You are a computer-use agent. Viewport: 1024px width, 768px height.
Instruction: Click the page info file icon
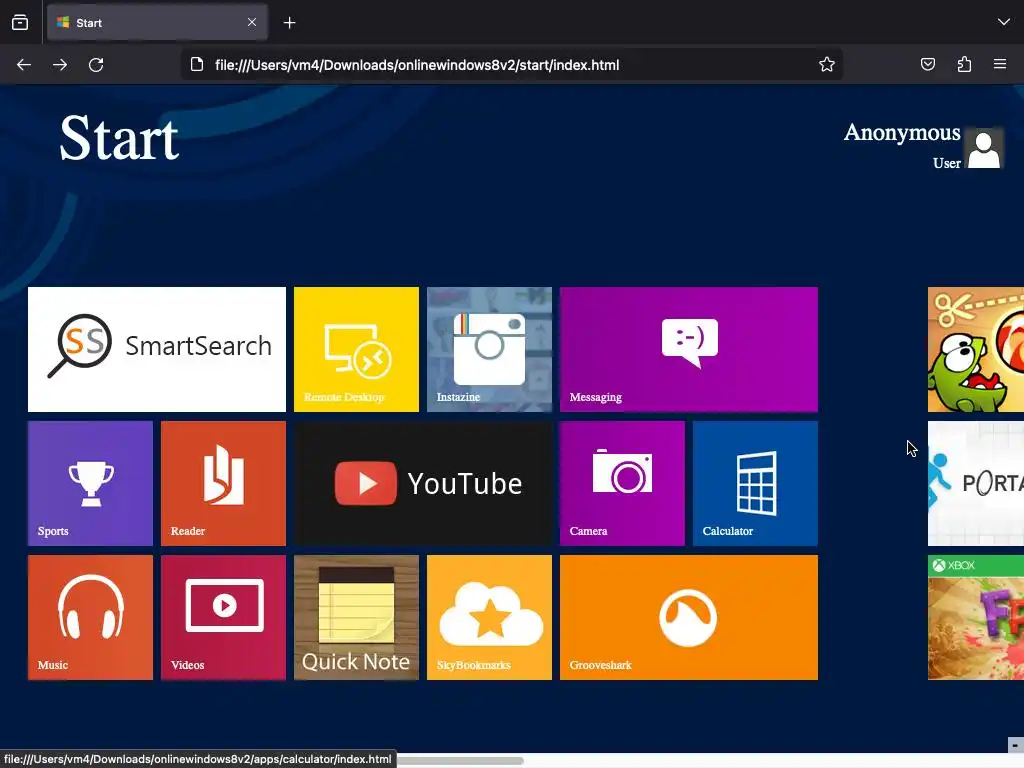197,65
